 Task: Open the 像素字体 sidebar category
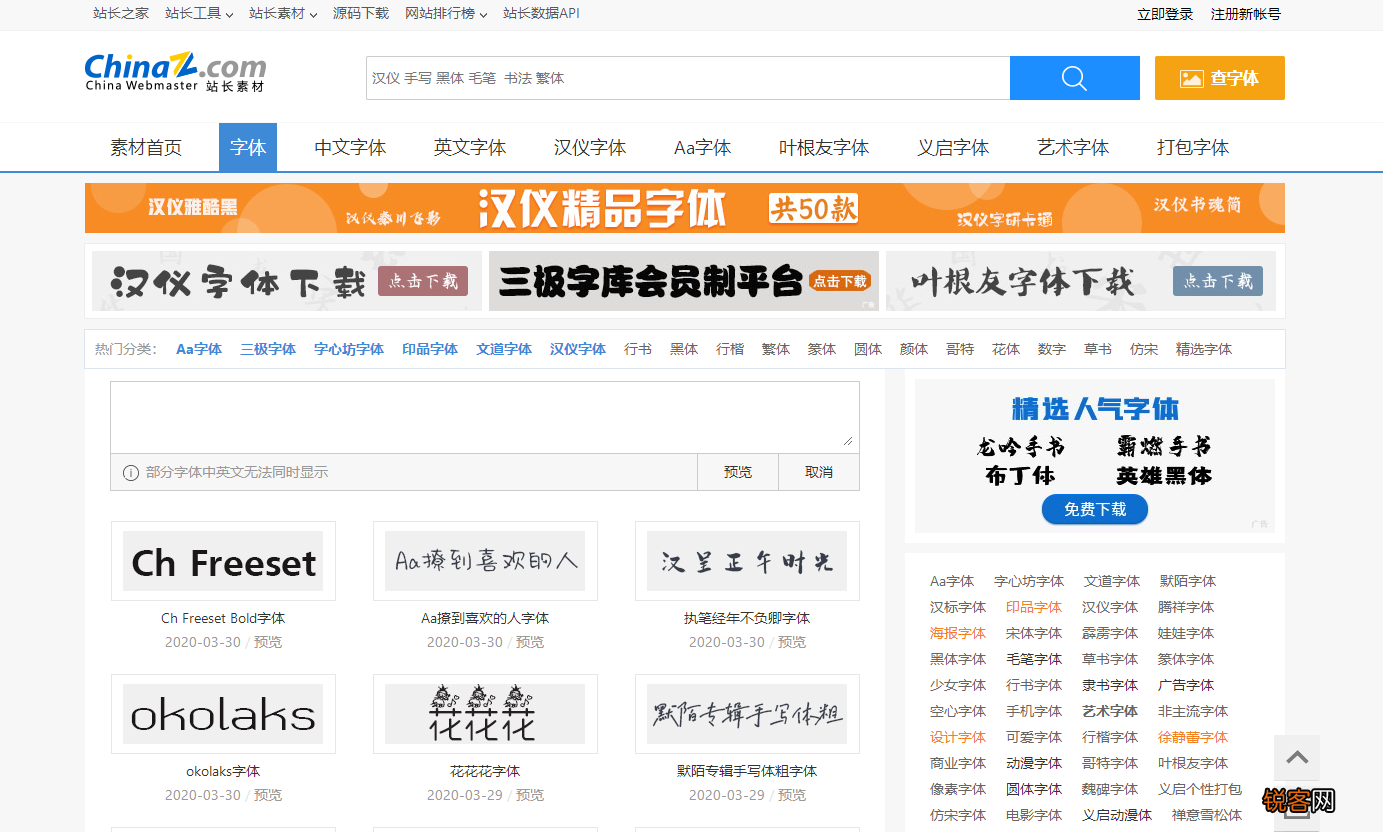tap(958, 789)
